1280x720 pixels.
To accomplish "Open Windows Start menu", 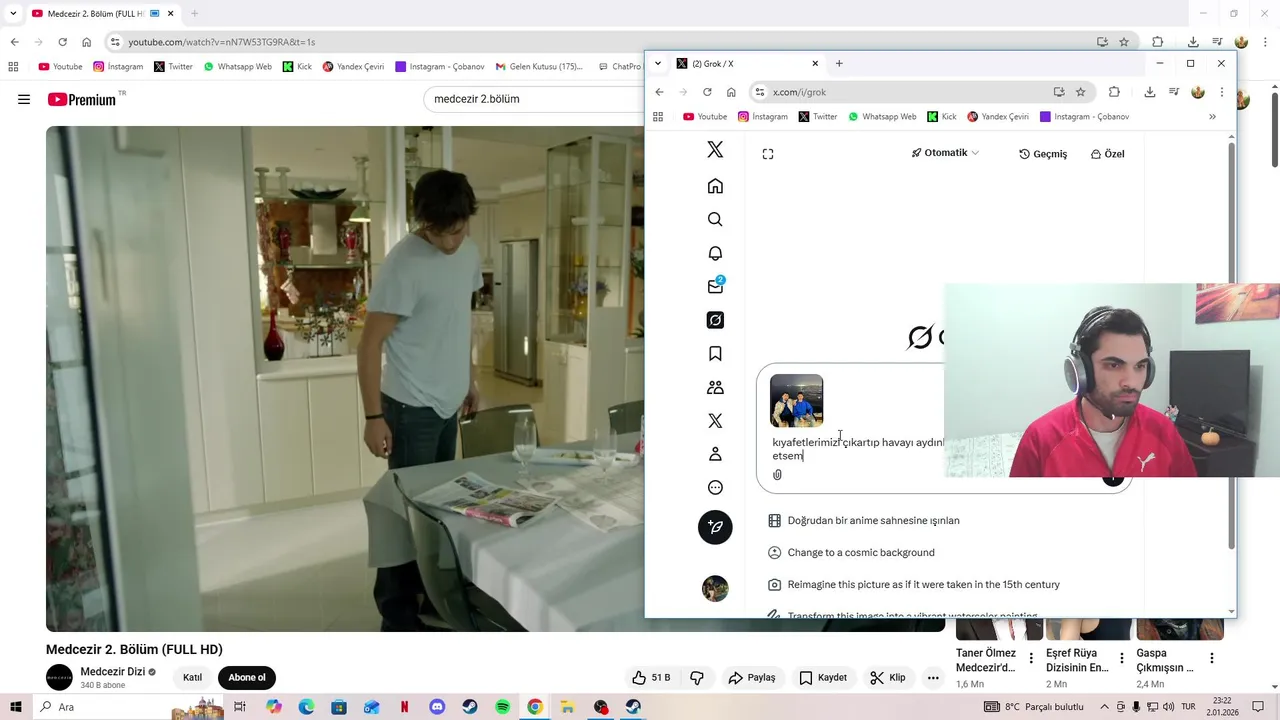I will (16, 707).
